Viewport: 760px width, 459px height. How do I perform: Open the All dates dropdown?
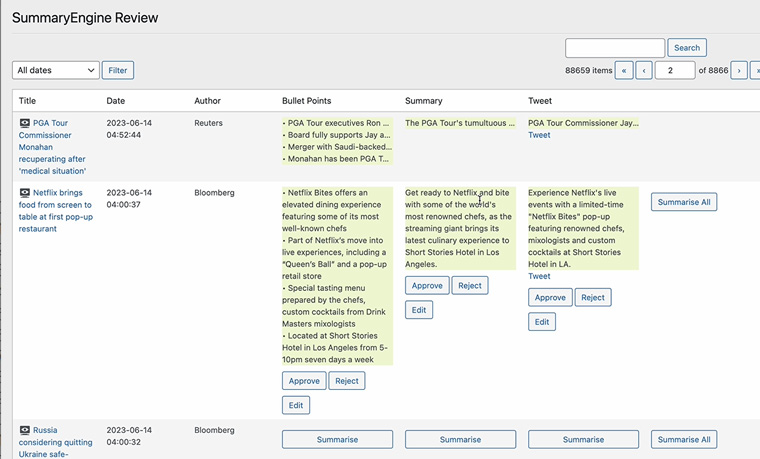pos(56,70)
